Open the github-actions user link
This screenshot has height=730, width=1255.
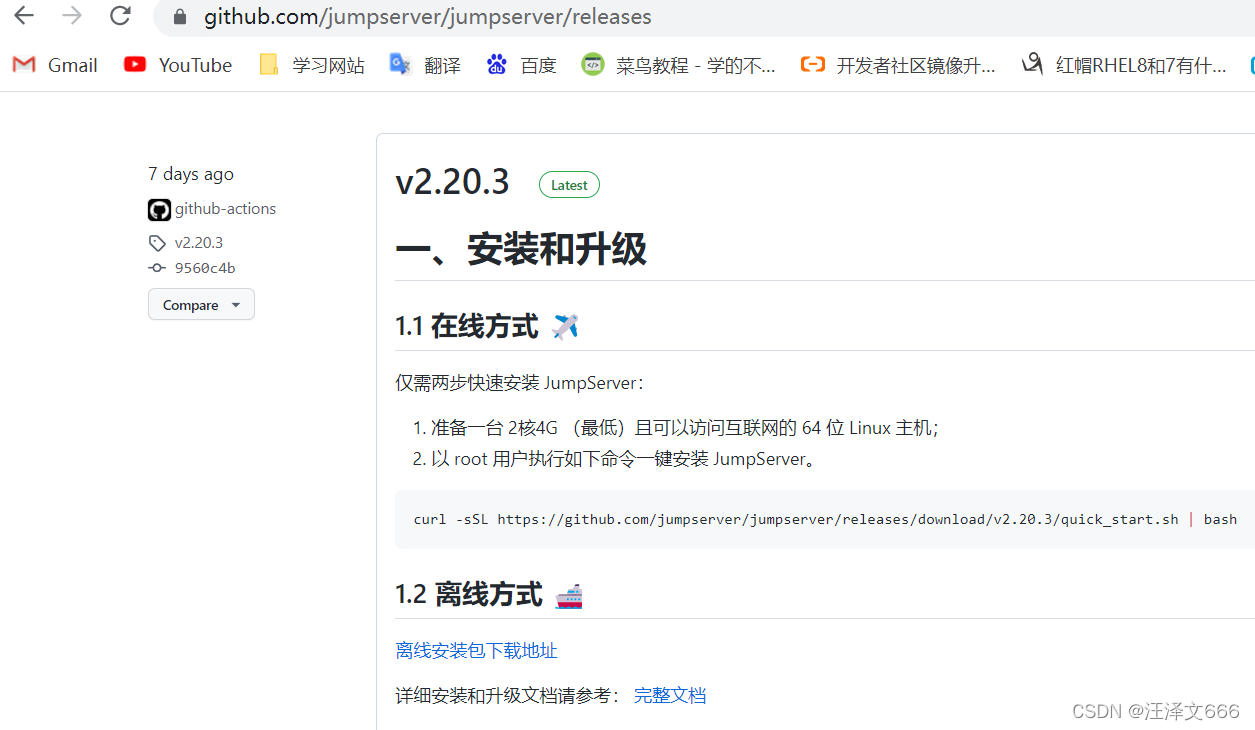[225, 209]
